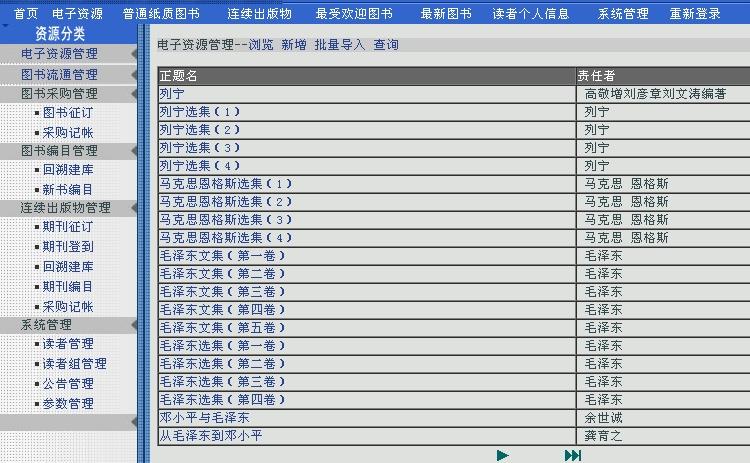Click 批量导入 link
750x463 pixels.
coord(340,45)
